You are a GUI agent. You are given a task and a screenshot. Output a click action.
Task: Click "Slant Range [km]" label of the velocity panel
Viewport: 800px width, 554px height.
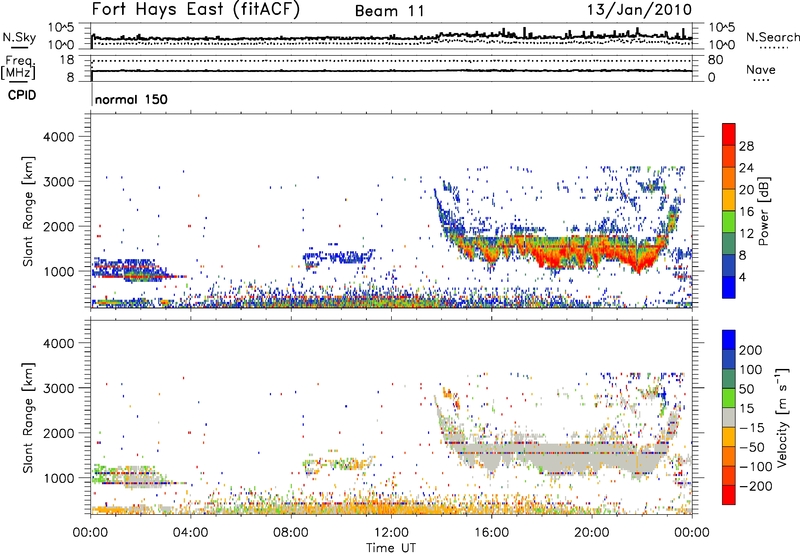pyautogui.click(x=28, y=417)
